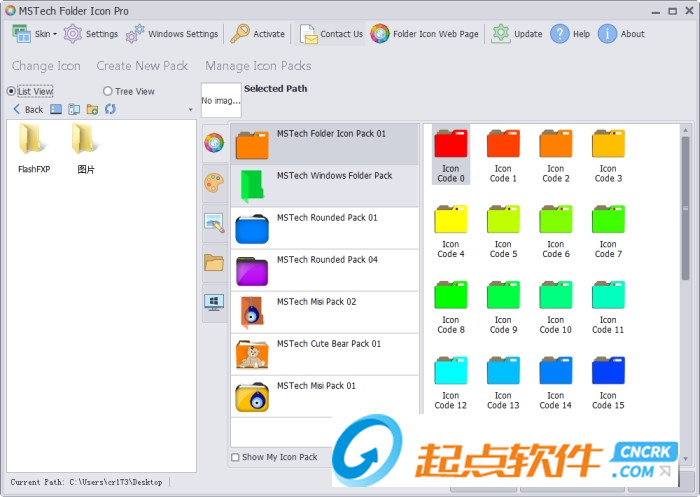The width and height of the screenshot is (700, 497).
Task: Select MSTech Rounded Pack 01
Action: [325, 228]
